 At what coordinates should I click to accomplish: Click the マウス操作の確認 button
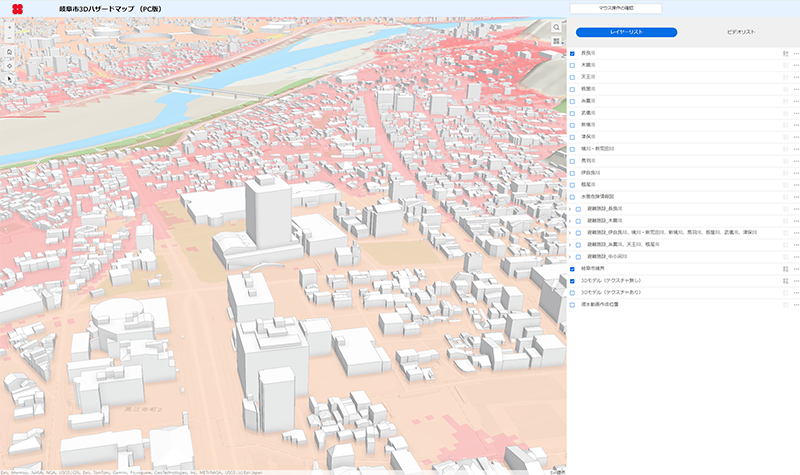(615, 8)
